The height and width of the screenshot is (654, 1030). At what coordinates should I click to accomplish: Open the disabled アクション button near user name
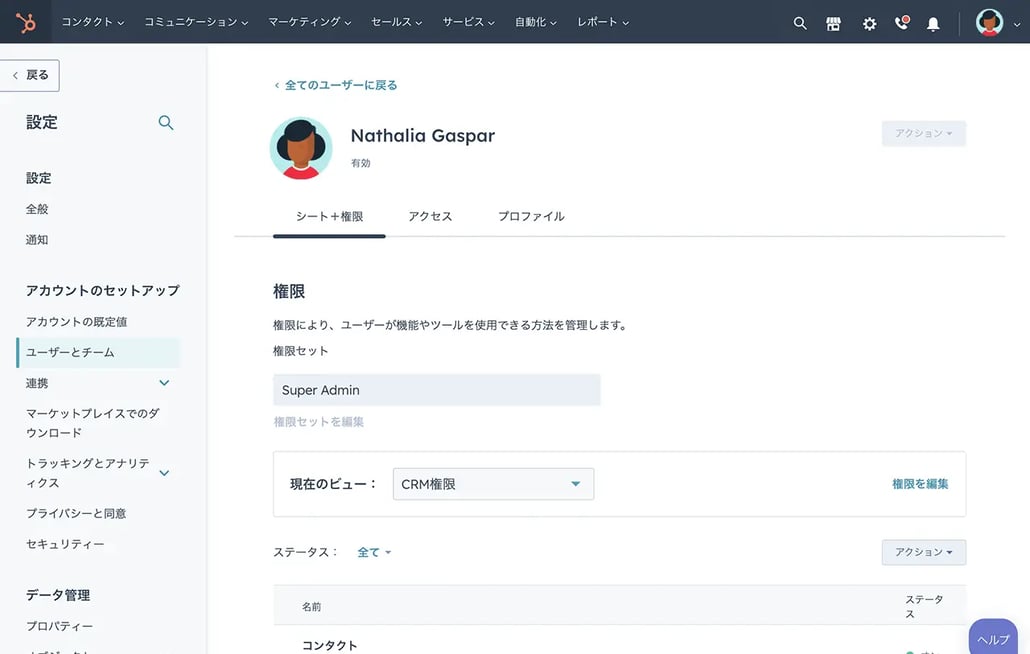[923, 133]
